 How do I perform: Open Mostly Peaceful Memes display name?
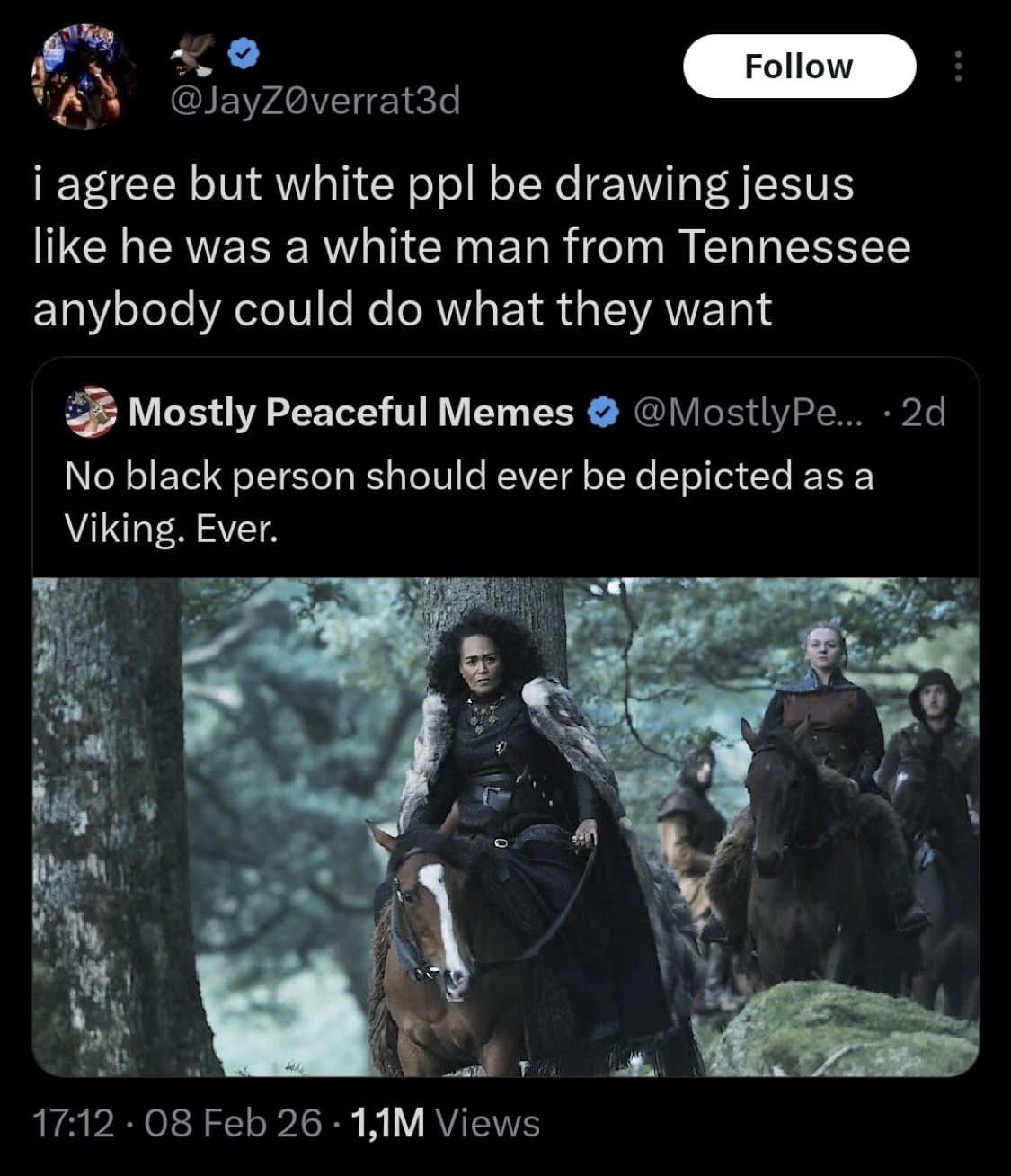pos(351,413)
